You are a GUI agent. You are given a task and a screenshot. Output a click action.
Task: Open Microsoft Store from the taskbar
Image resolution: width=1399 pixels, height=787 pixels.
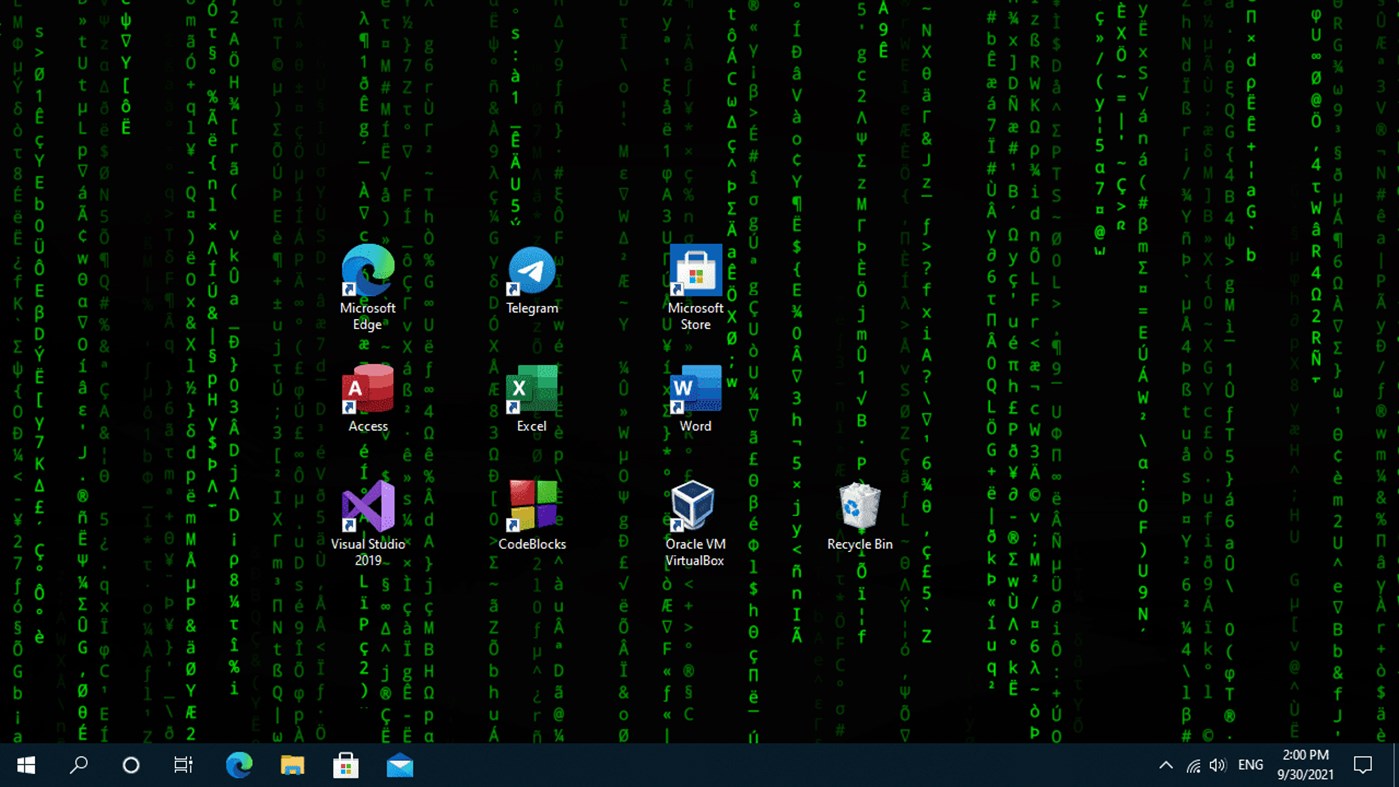[345, 764]
